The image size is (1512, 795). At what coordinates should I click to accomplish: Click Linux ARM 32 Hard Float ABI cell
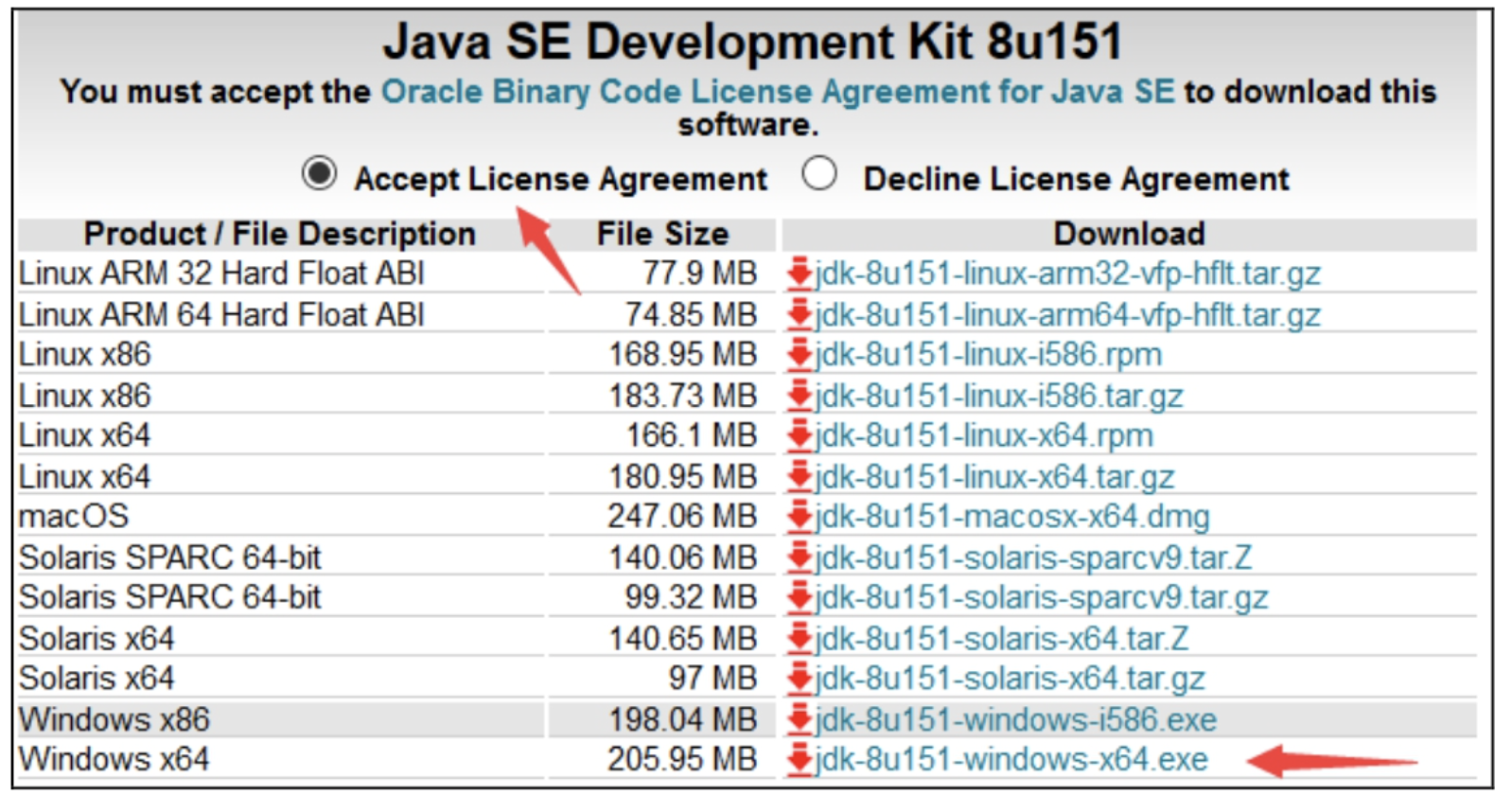tap(280, 274)
